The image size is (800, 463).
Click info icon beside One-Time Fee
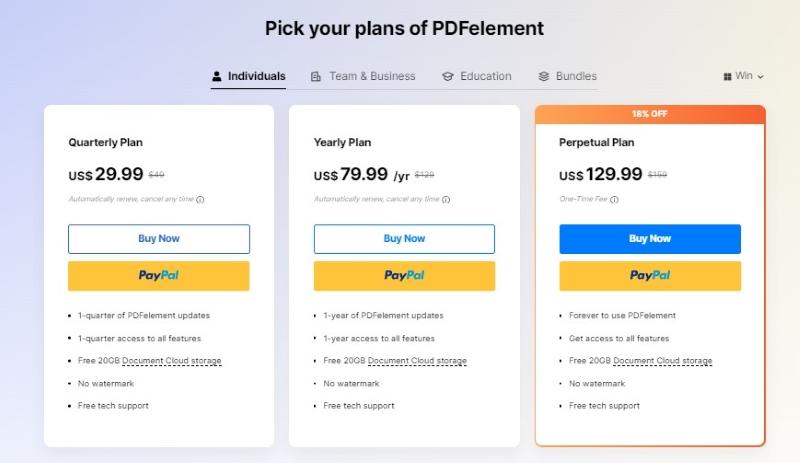[x=613, y=199]
